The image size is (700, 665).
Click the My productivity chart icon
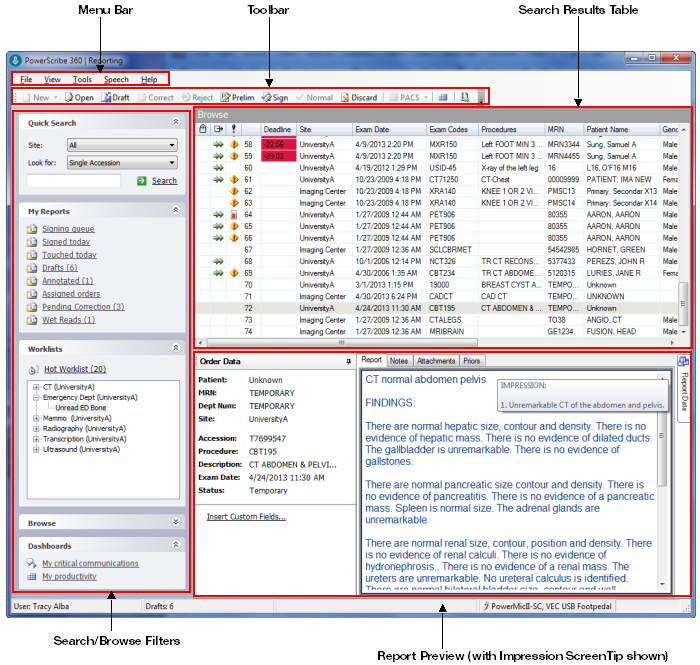click(32, 577)
